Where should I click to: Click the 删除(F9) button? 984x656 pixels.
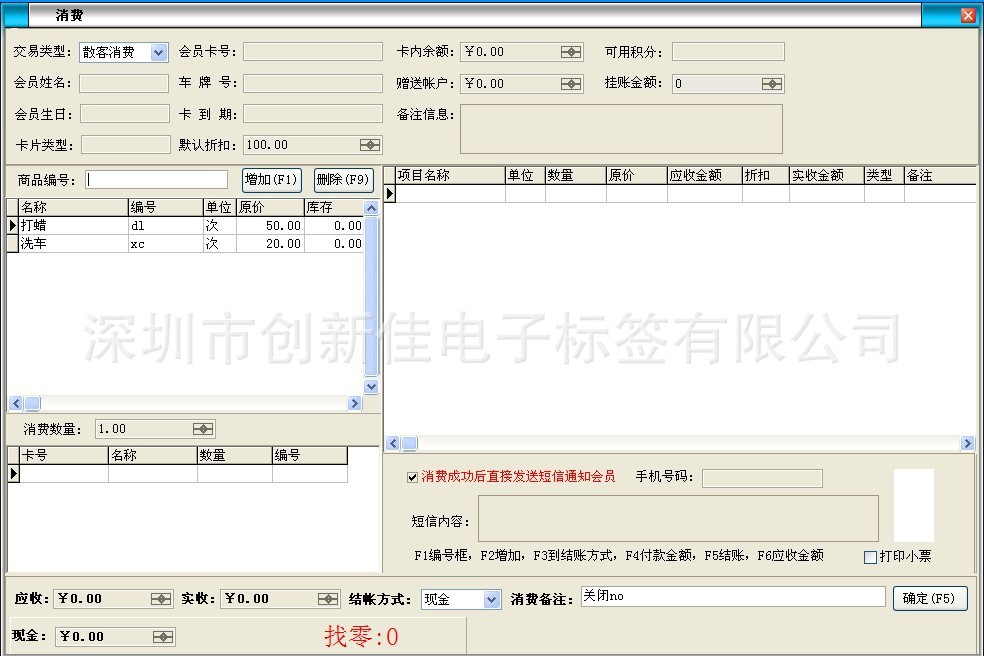coord(343,180)
